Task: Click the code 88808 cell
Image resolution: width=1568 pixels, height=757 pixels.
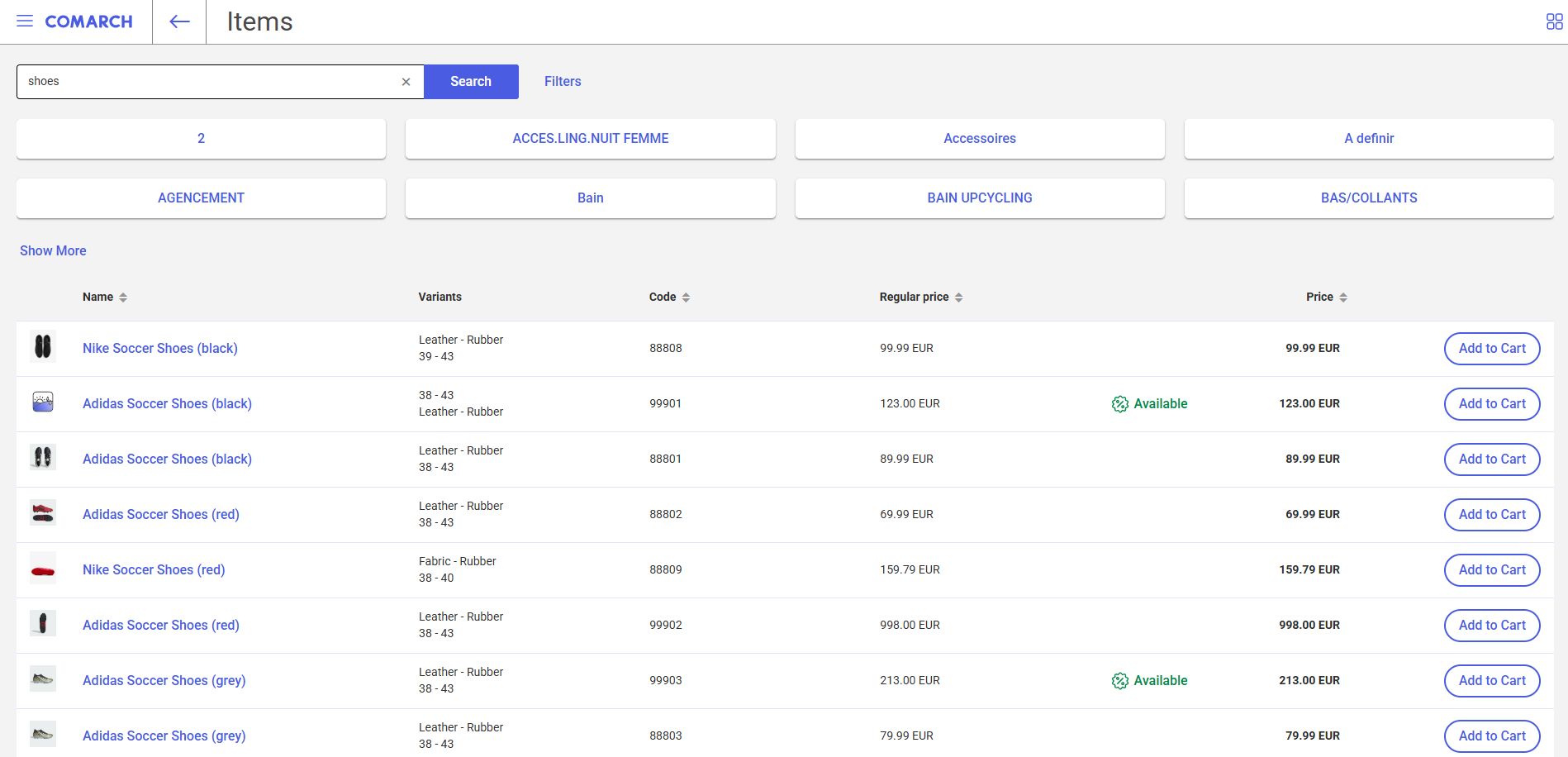Action: pos(665,348)
